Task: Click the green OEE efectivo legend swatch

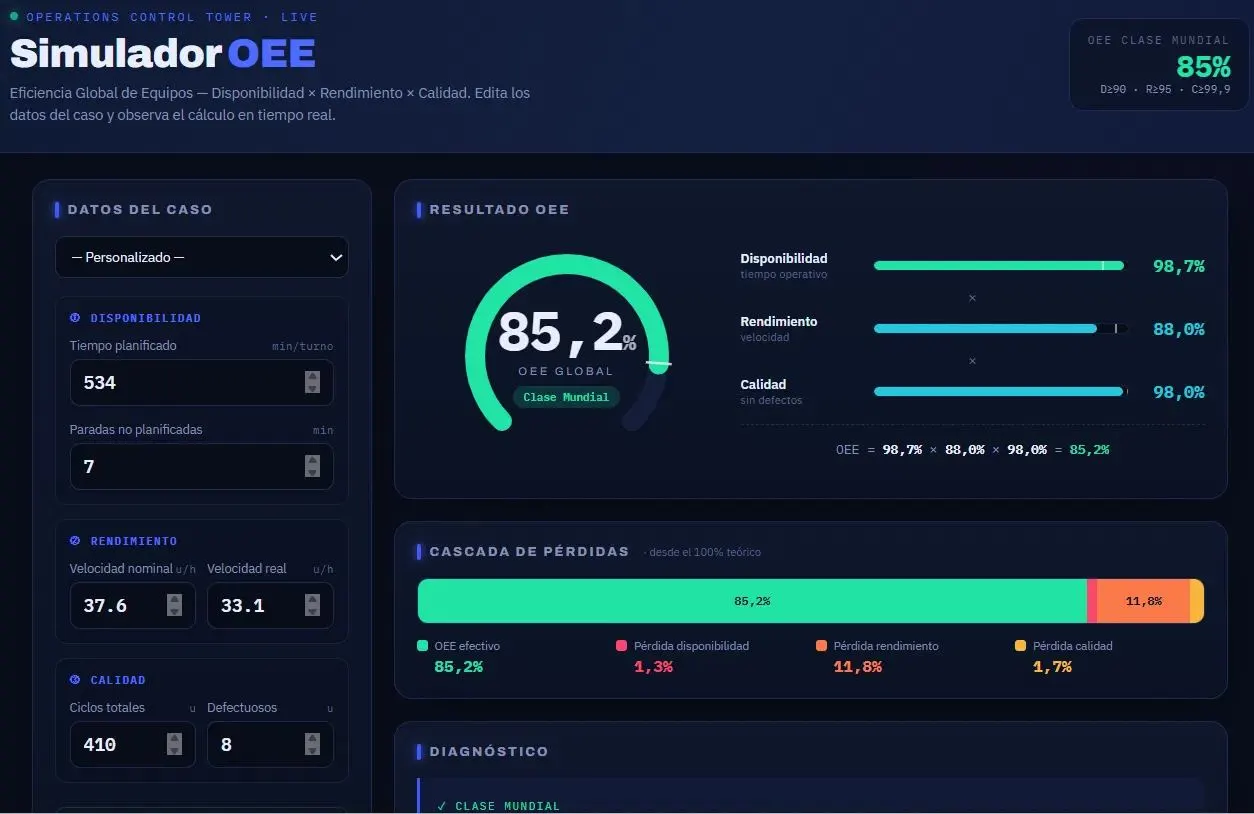Action: tap(422, 646)
